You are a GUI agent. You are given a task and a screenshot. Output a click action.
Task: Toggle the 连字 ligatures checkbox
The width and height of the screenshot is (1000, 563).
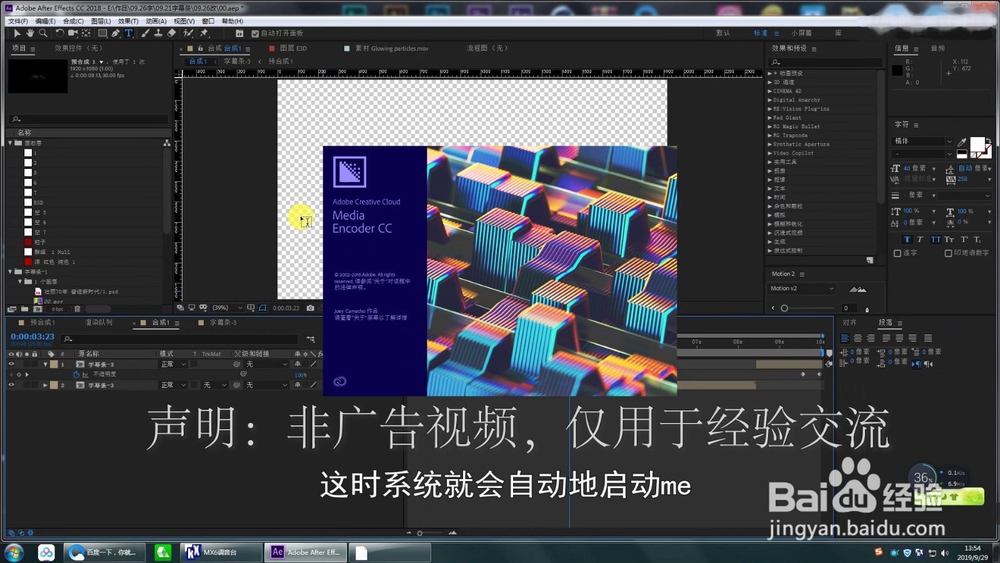click(897, 253)
